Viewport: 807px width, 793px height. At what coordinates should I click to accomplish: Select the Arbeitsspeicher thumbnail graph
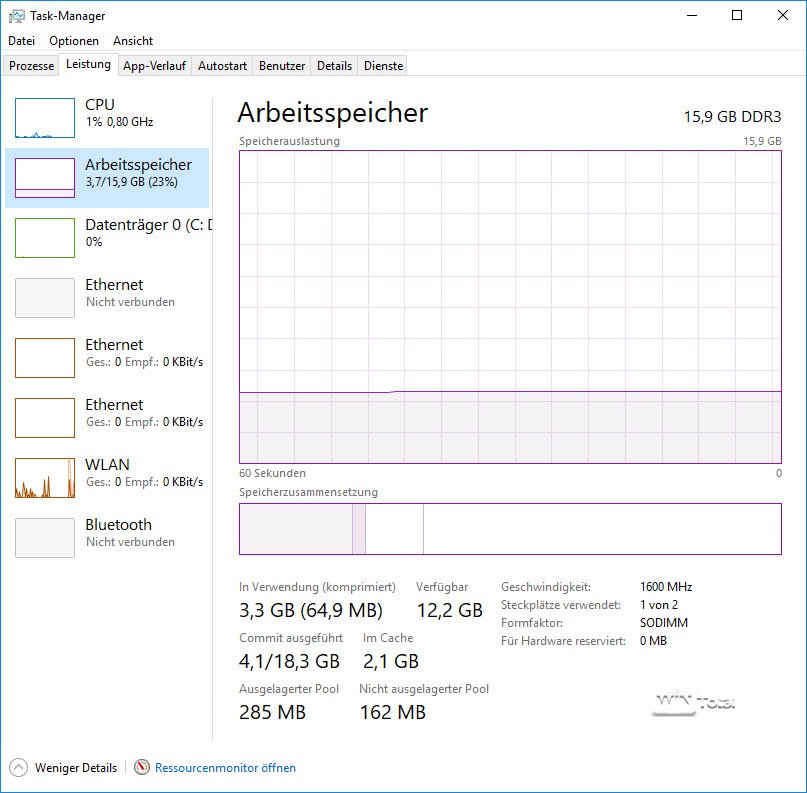[x=45, y=178]
